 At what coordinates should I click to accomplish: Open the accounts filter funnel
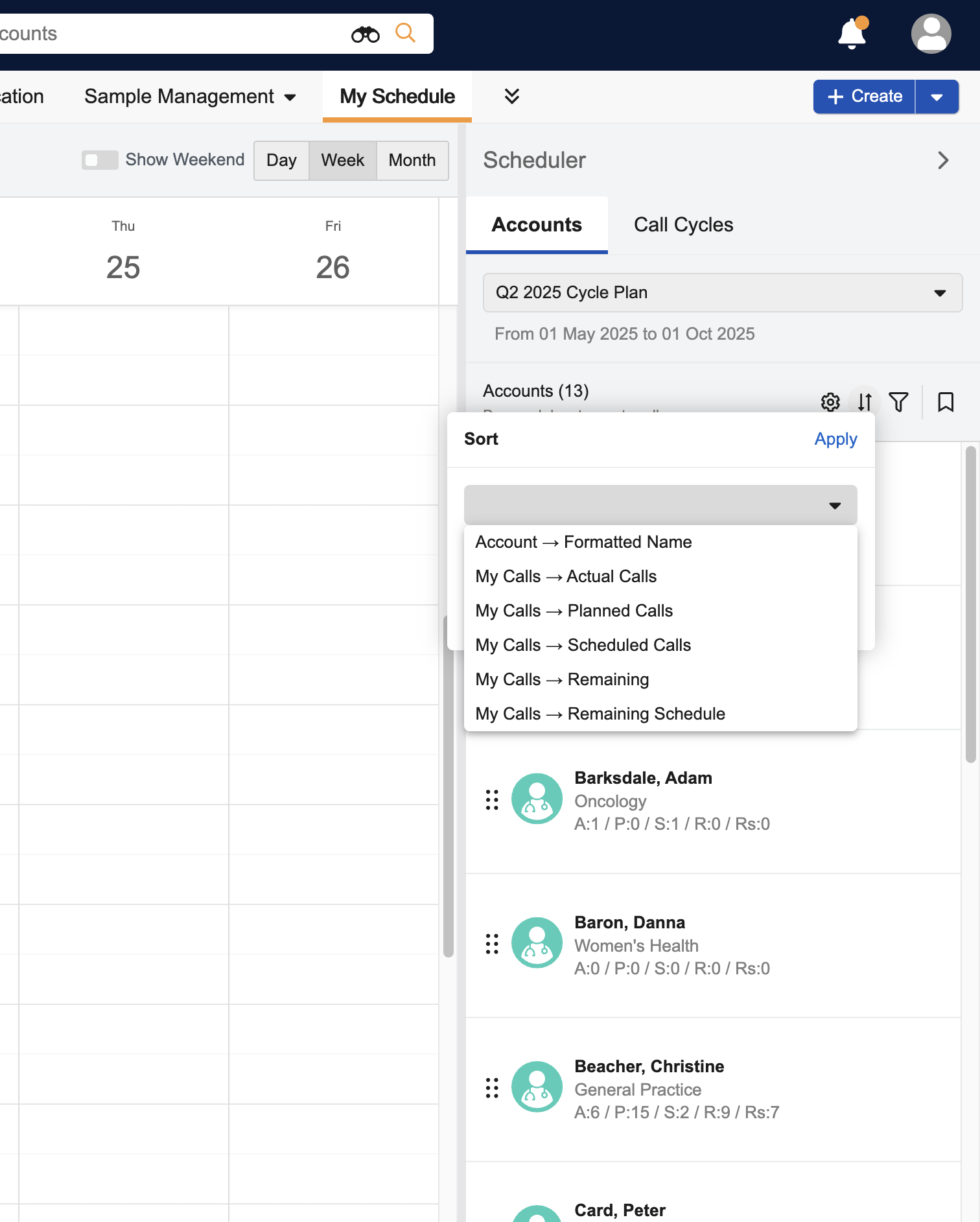tap(898, 402)
